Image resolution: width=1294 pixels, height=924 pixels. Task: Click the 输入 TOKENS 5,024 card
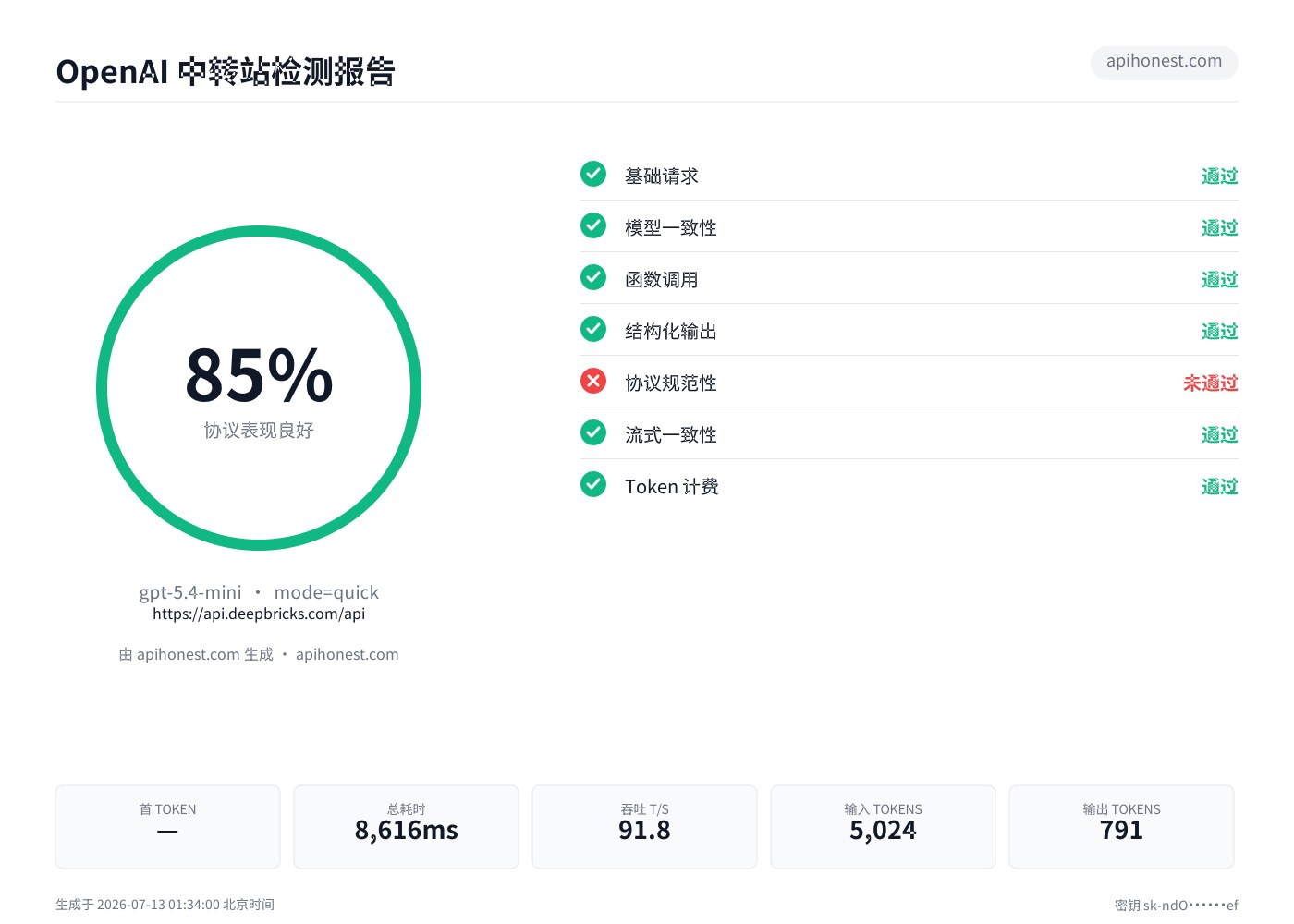883,827
